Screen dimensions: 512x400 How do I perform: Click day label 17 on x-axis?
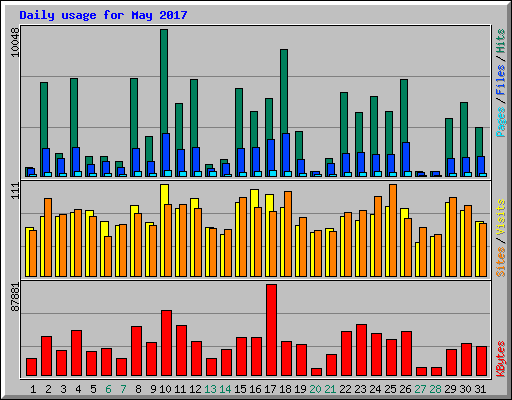[x=270, y=389]
